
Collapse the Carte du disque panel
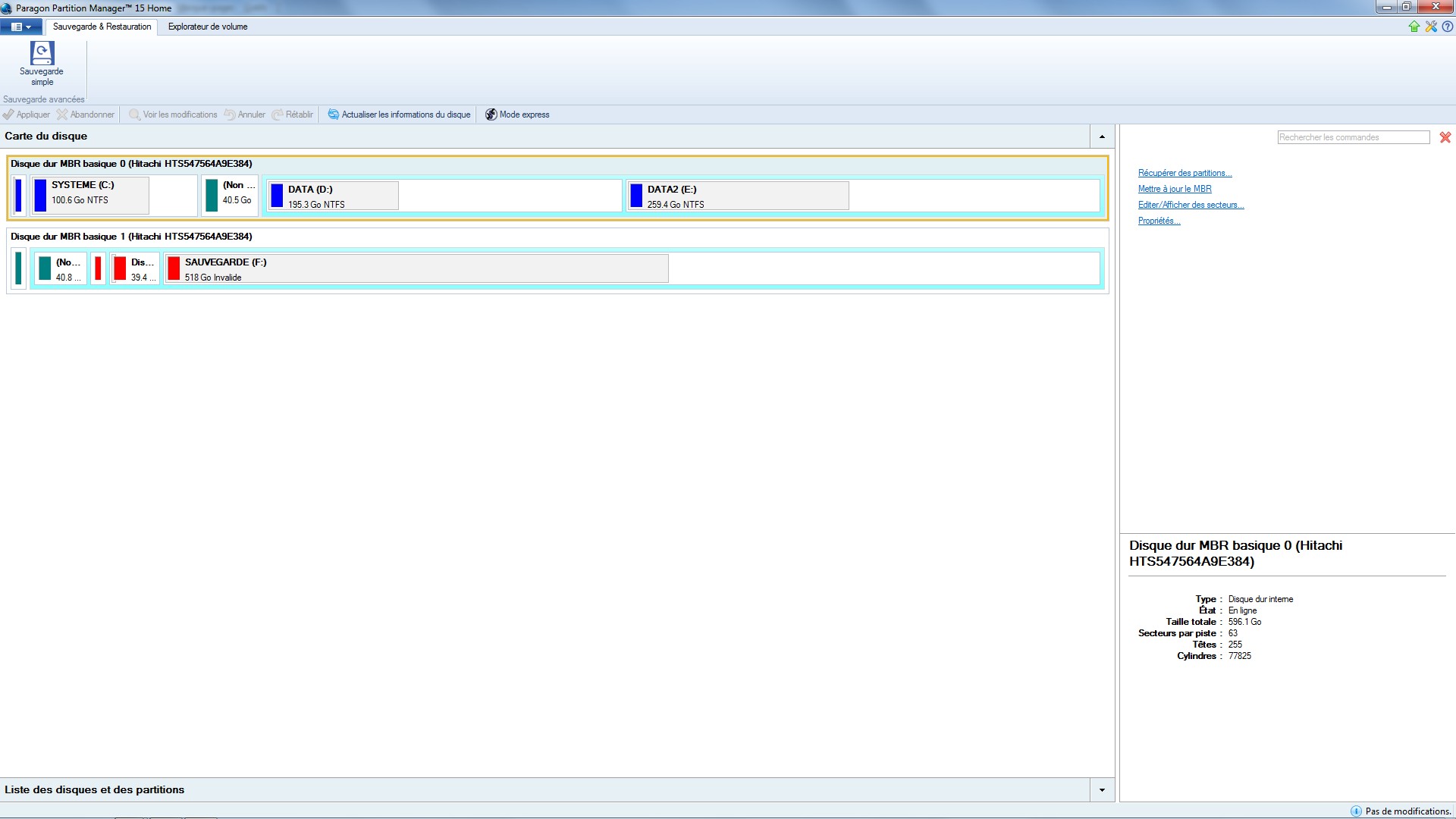click(x=1101, y=136)
